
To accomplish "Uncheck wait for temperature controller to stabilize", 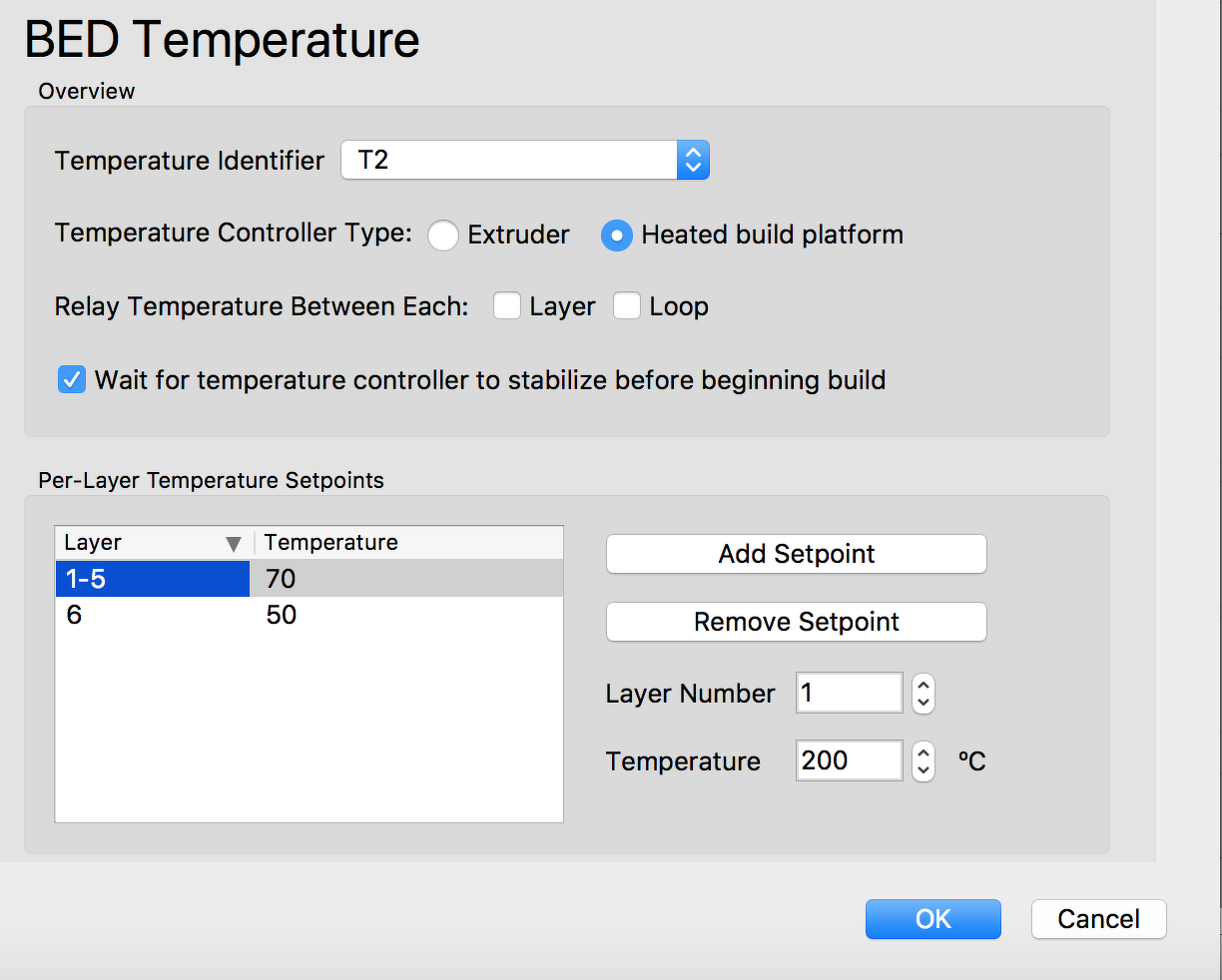I will tap(72, 380).
